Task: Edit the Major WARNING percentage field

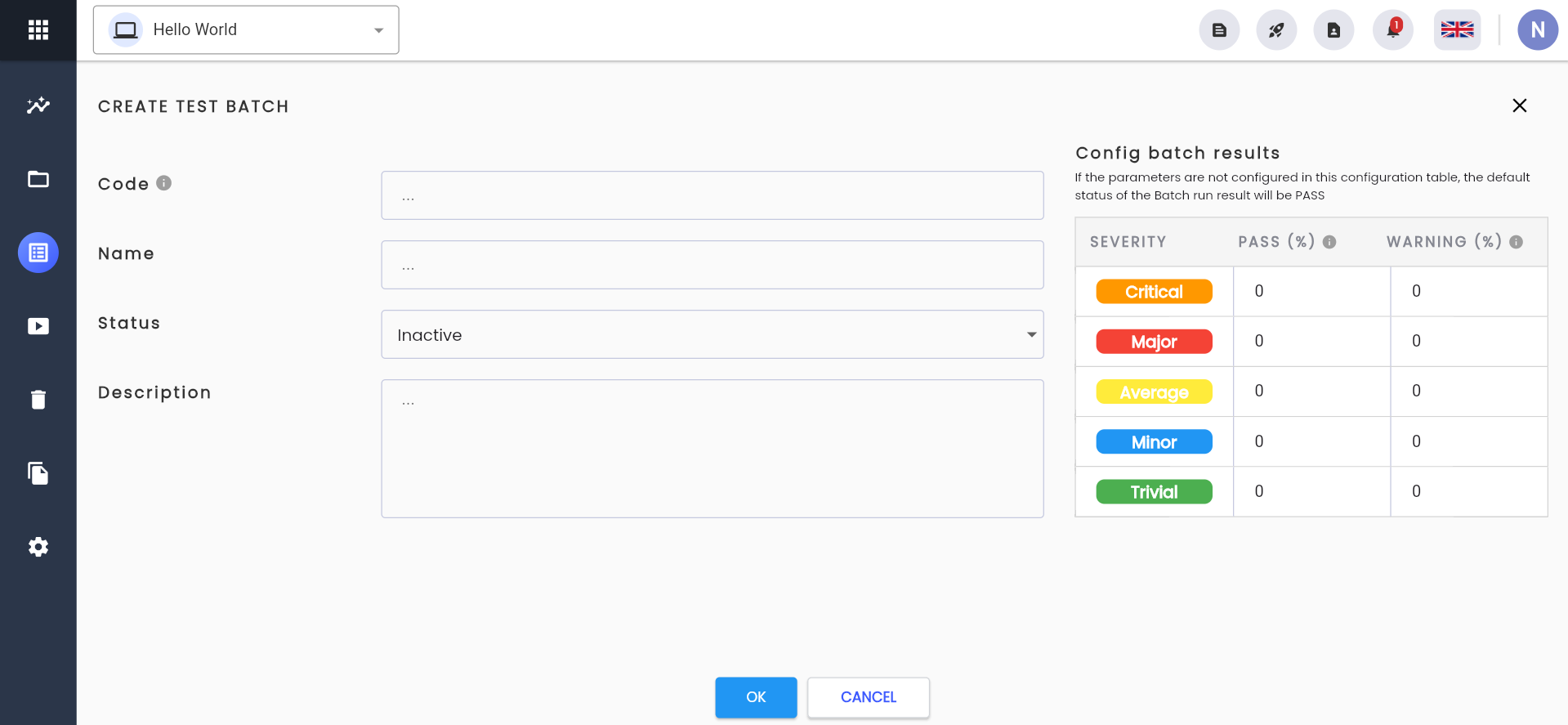Action: [1469, 341]
